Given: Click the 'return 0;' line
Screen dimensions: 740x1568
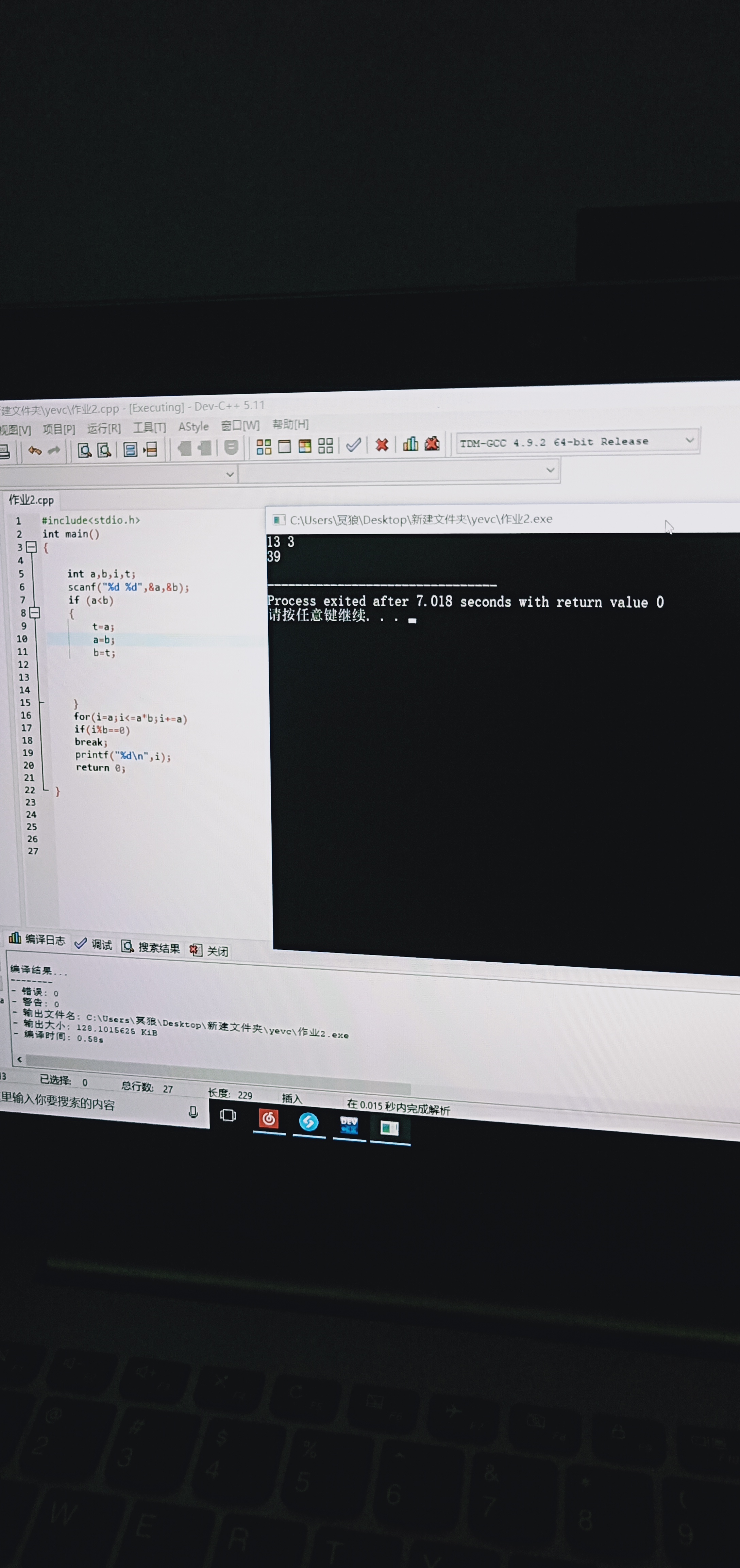Looking at the screenshot, I should 100,768.
